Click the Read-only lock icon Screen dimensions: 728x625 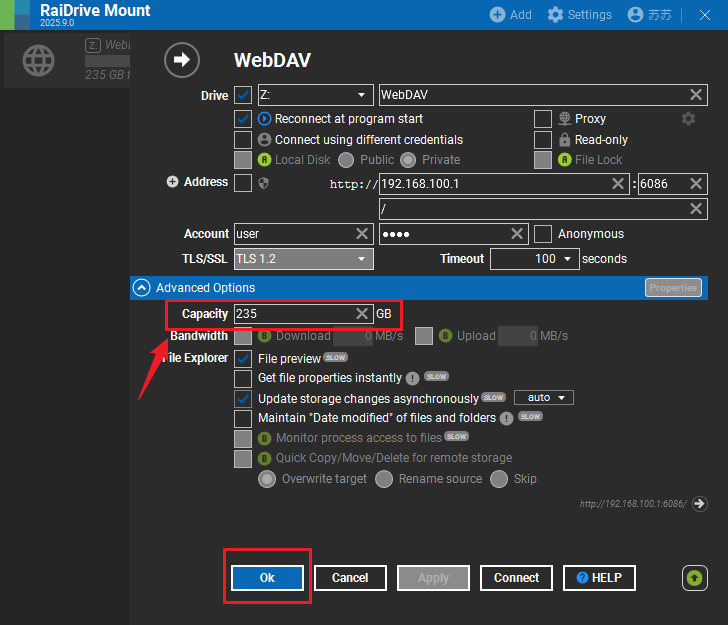click(564, 139)
